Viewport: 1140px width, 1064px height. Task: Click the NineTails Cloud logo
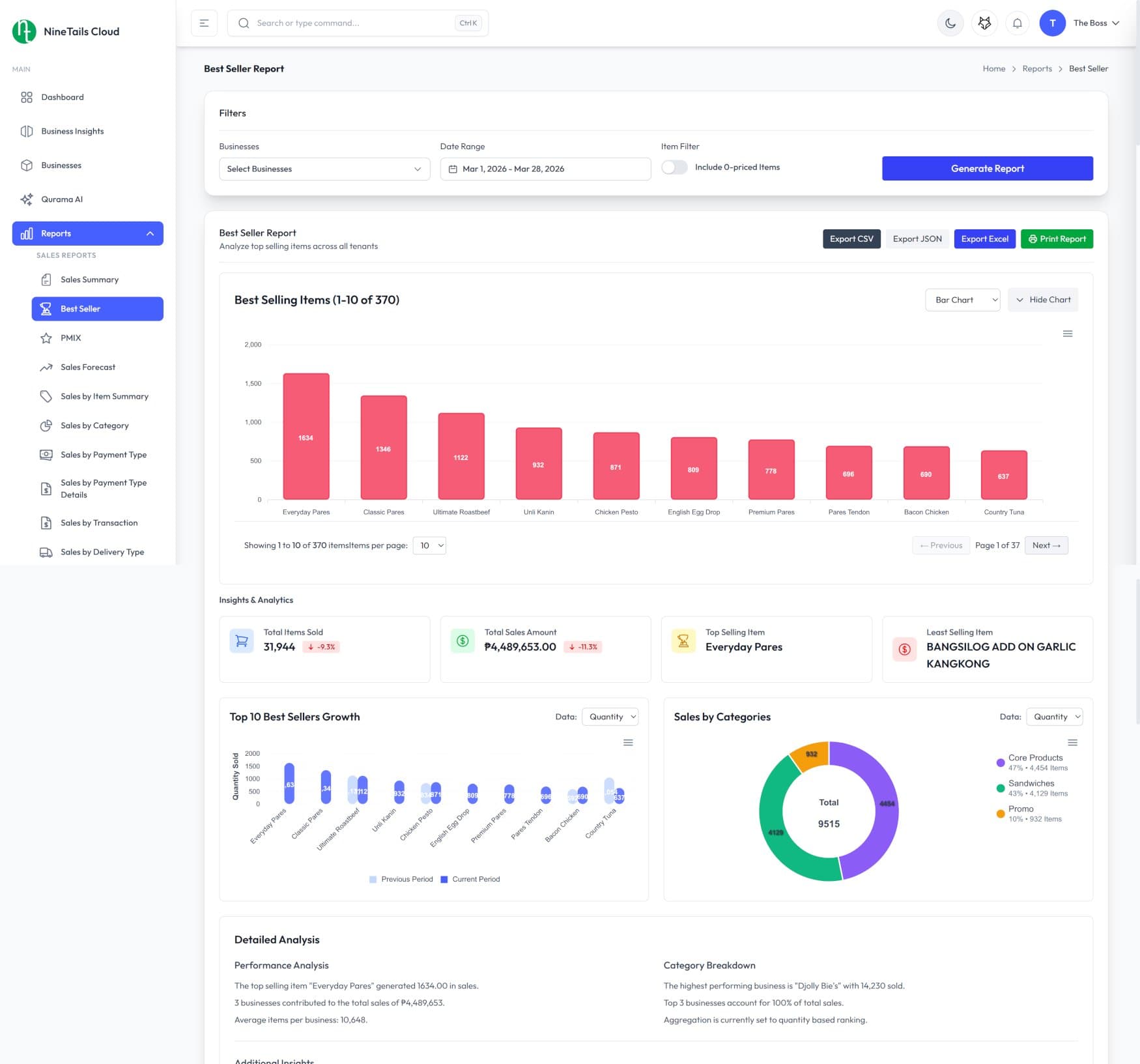[66, 31]
